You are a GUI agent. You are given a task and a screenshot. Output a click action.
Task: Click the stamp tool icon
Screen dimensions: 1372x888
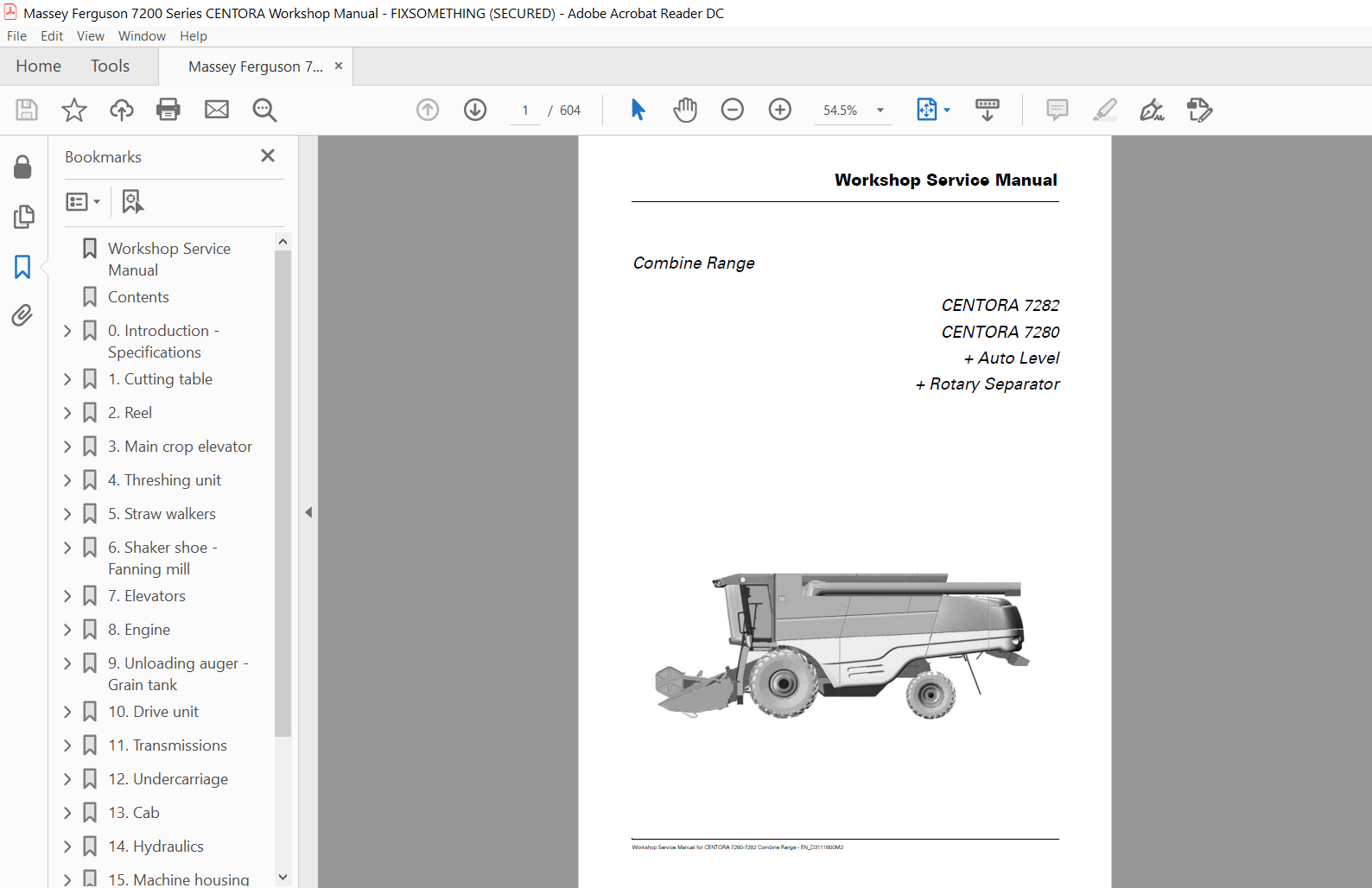click(x=1200, y=110)
